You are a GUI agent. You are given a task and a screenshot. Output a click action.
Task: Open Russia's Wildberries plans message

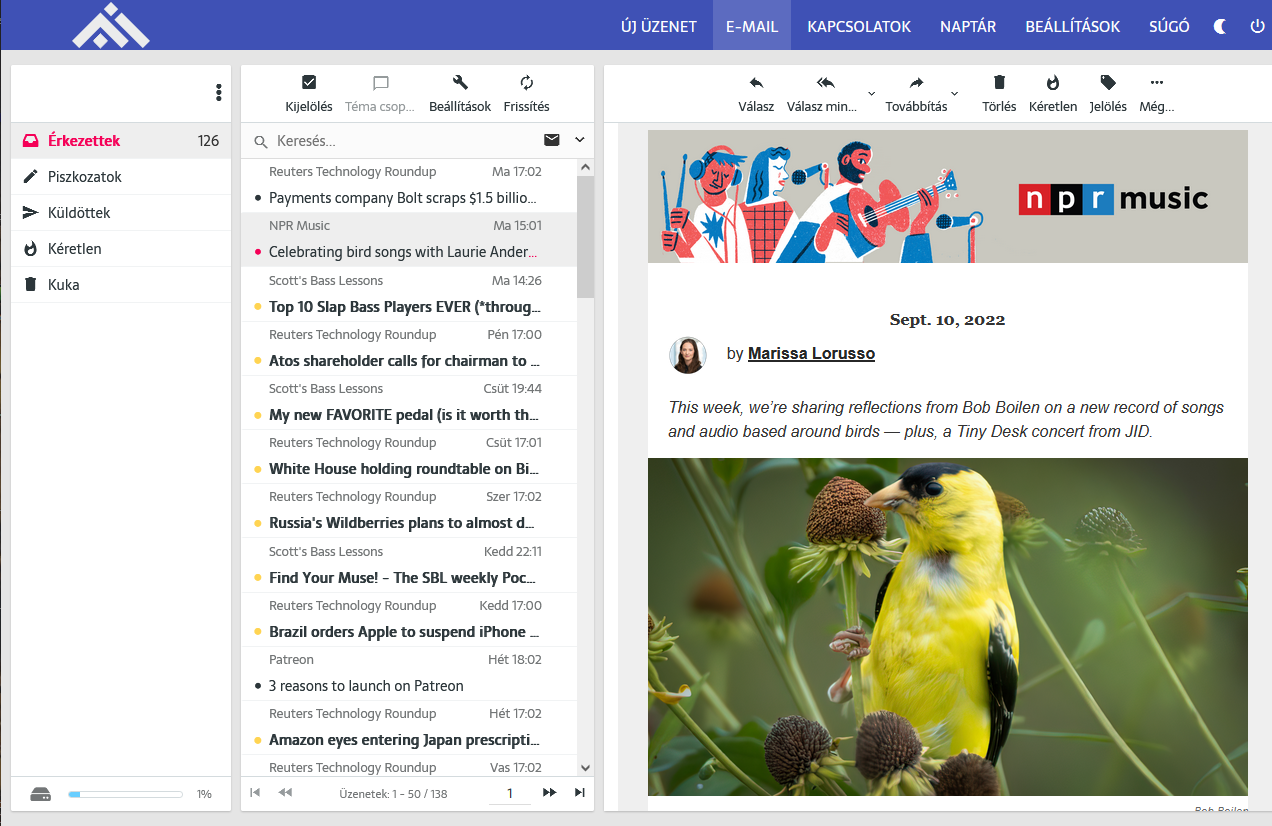click(x=409, y=510)
